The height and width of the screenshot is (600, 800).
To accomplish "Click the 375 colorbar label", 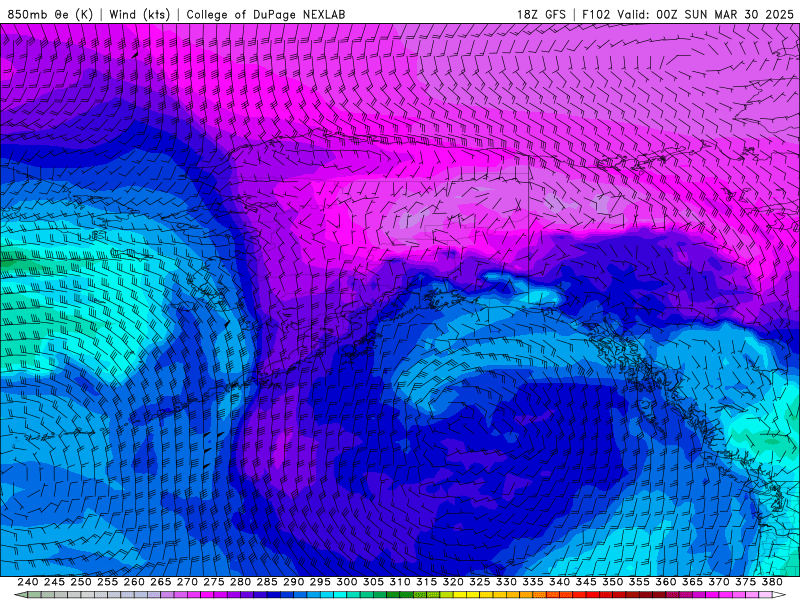I will tap(745, 582).
